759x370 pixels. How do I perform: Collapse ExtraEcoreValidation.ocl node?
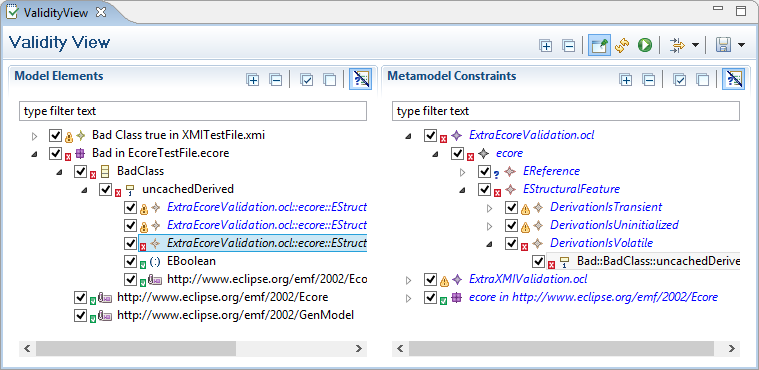409,137
